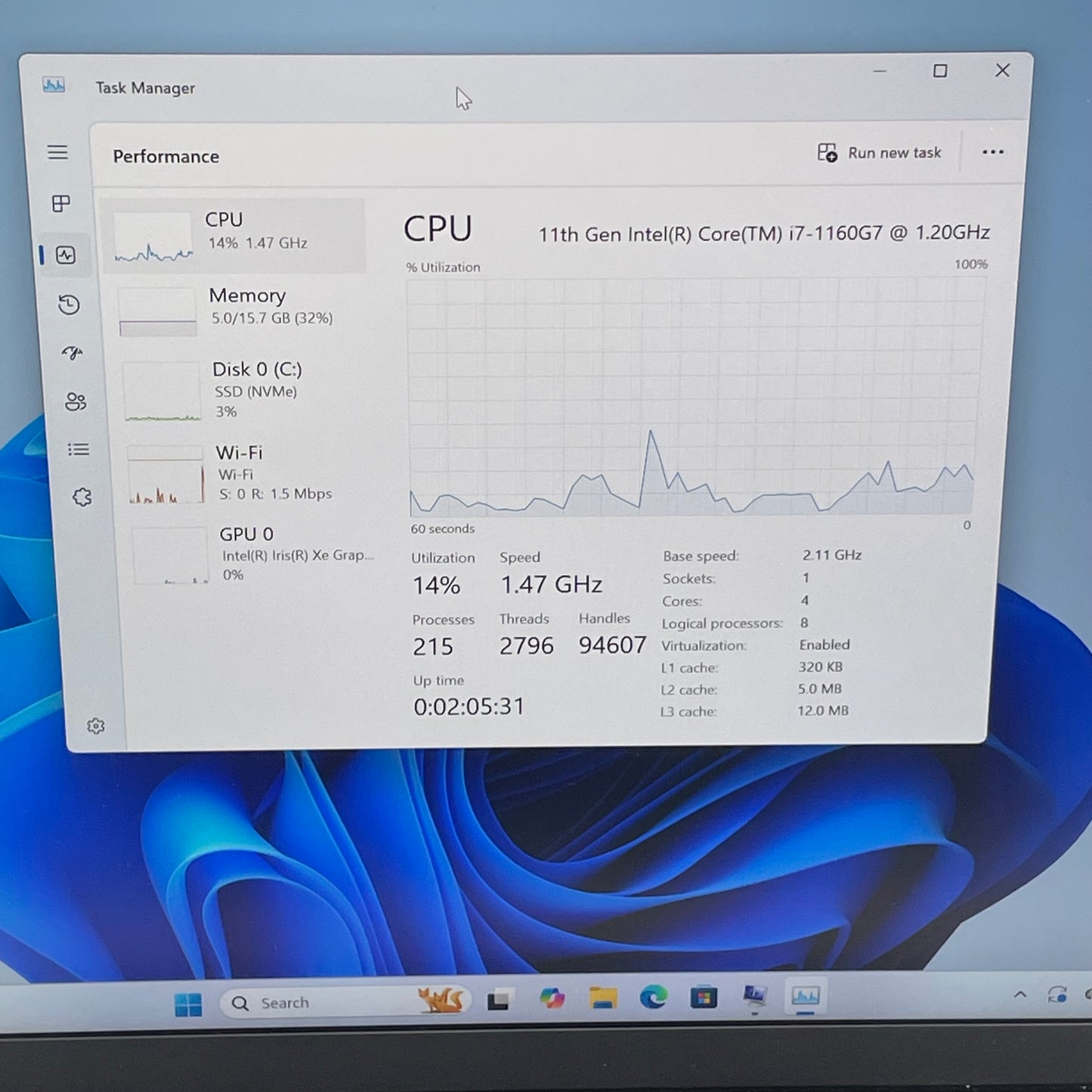Image resolution: width=1092 pixels, height=1092 pixels.
Task: Open the More options ellipsis menu
Action: pos(992,153)
